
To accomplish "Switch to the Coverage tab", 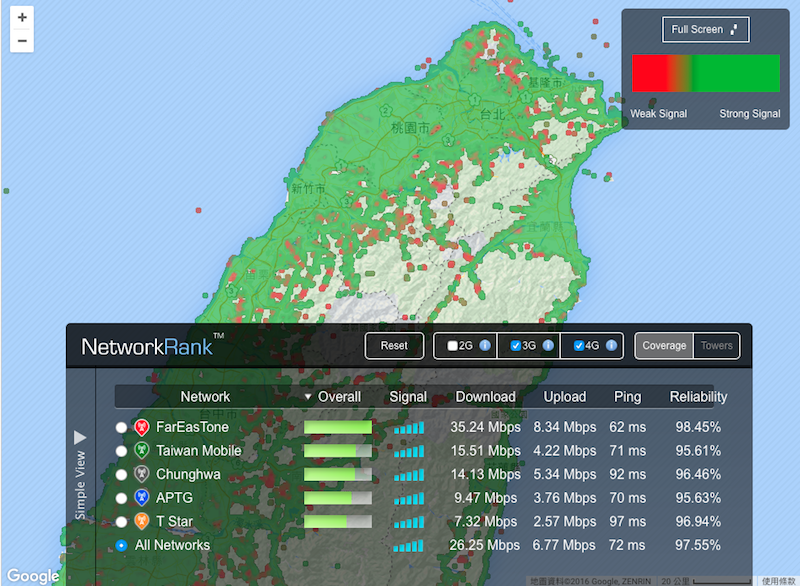I will [x=664, y=345].
